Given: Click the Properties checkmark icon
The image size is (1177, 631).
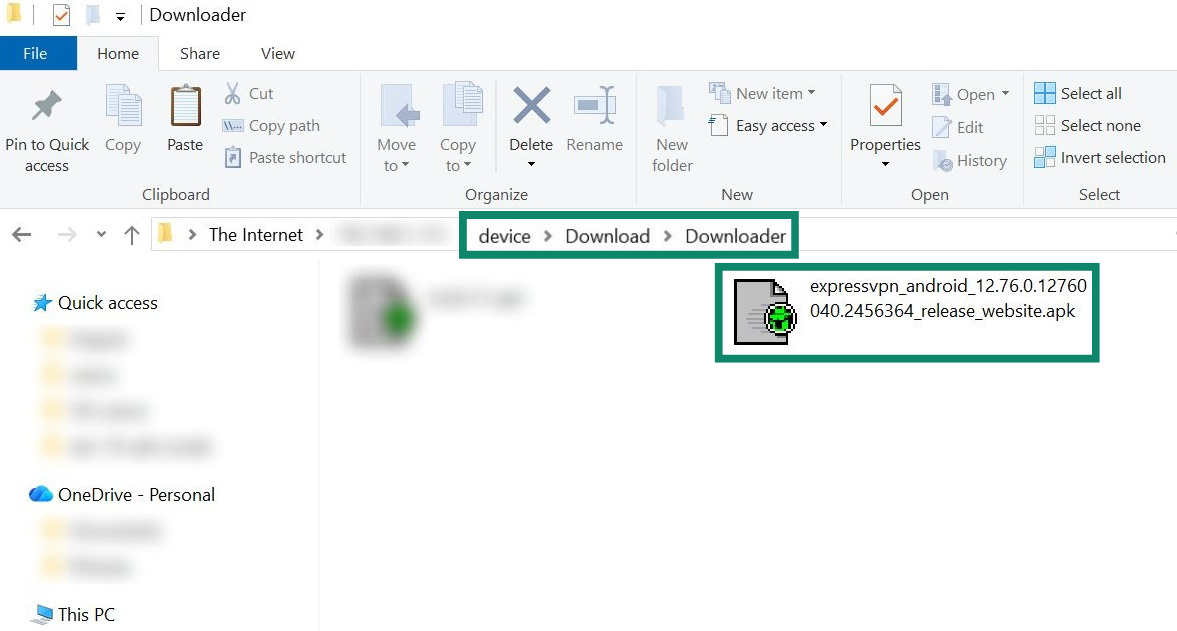Looking at the screenshot, I should (885, 106).
